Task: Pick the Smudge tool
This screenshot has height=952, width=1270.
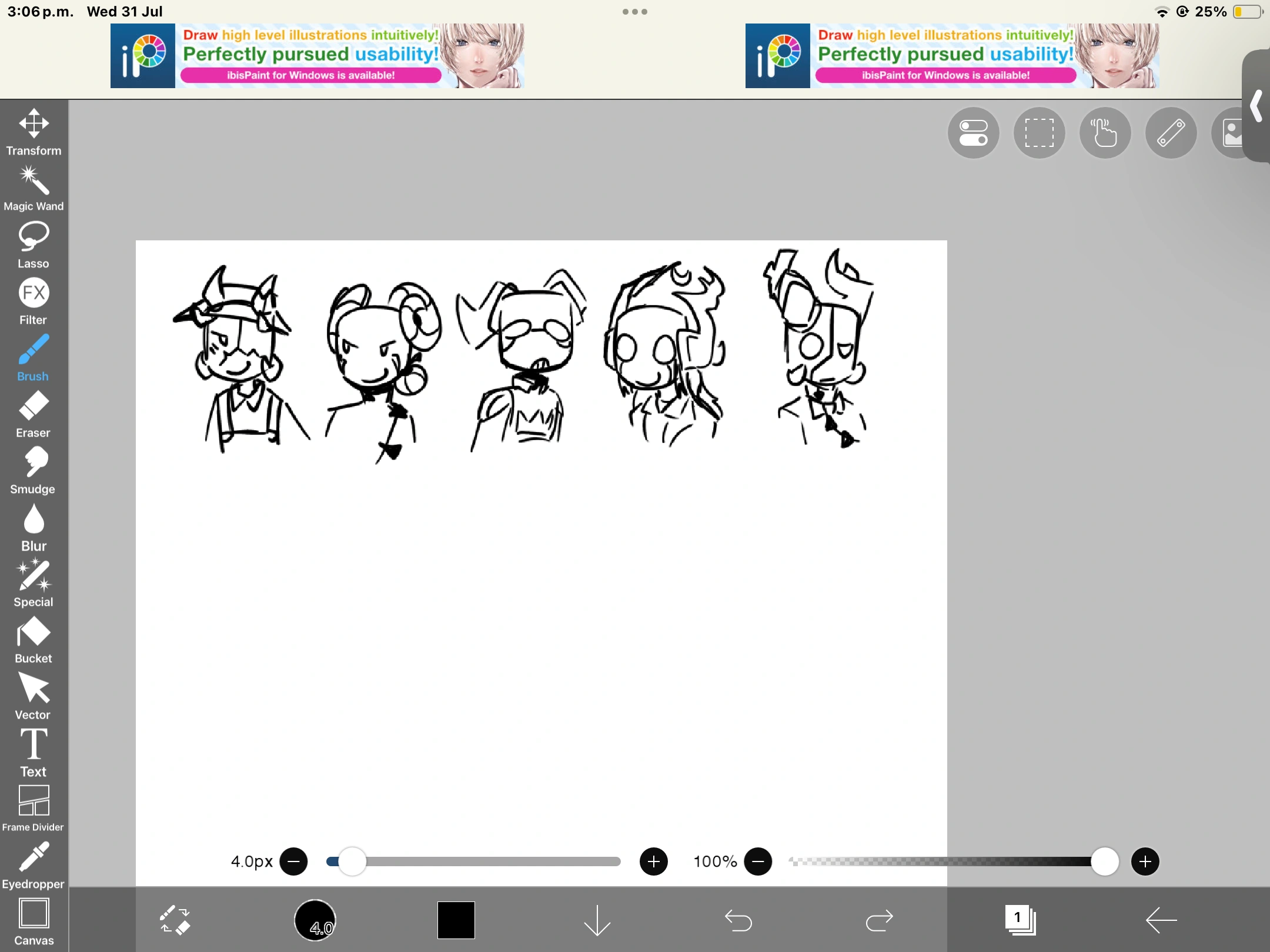Action: 34,470
